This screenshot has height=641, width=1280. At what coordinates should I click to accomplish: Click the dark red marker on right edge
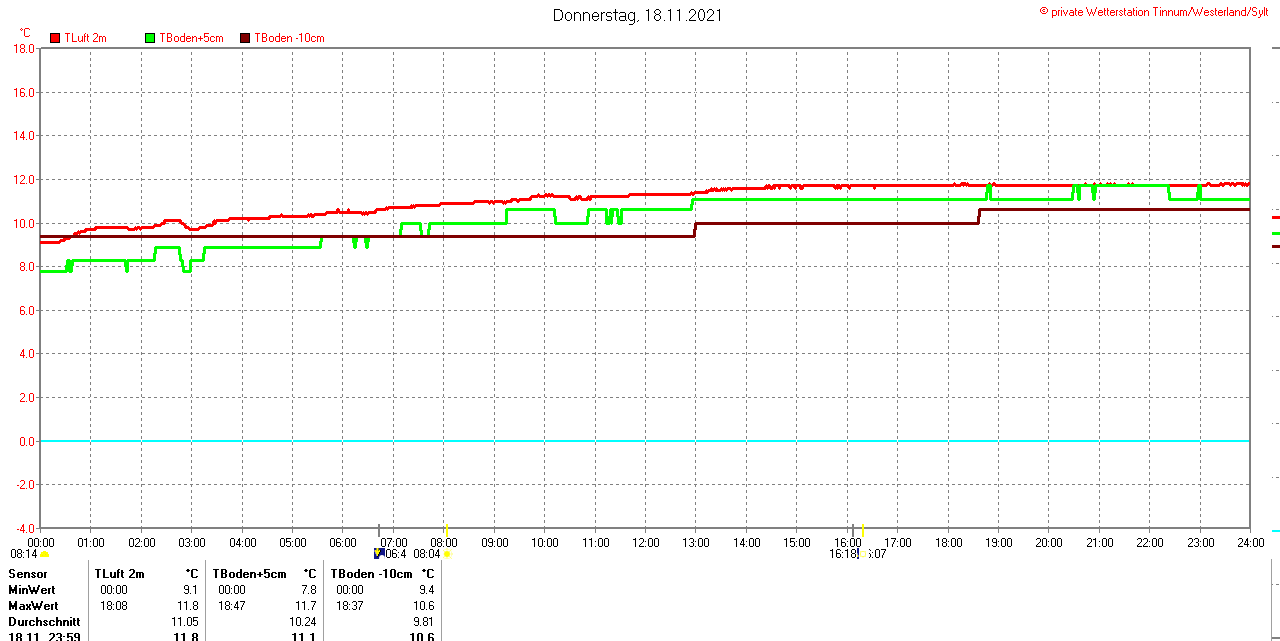(x=1275, y=246)
